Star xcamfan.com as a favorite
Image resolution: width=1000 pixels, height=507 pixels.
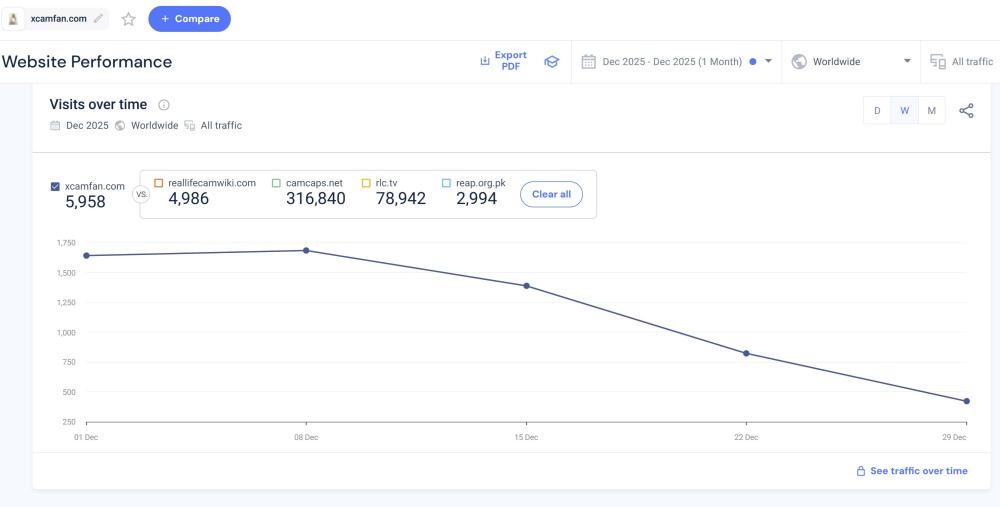(128, 19)
